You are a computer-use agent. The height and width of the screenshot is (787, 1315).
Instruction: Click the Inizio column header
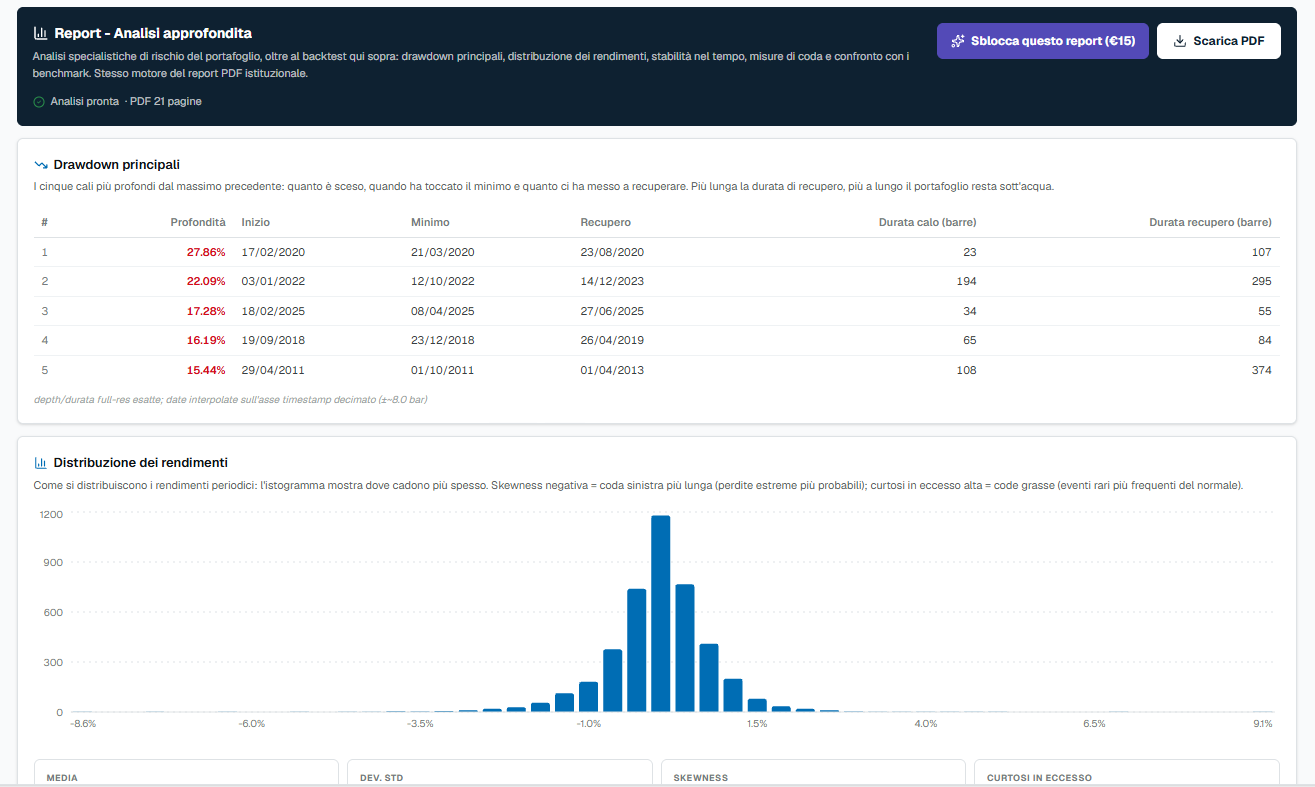(256, 222)
